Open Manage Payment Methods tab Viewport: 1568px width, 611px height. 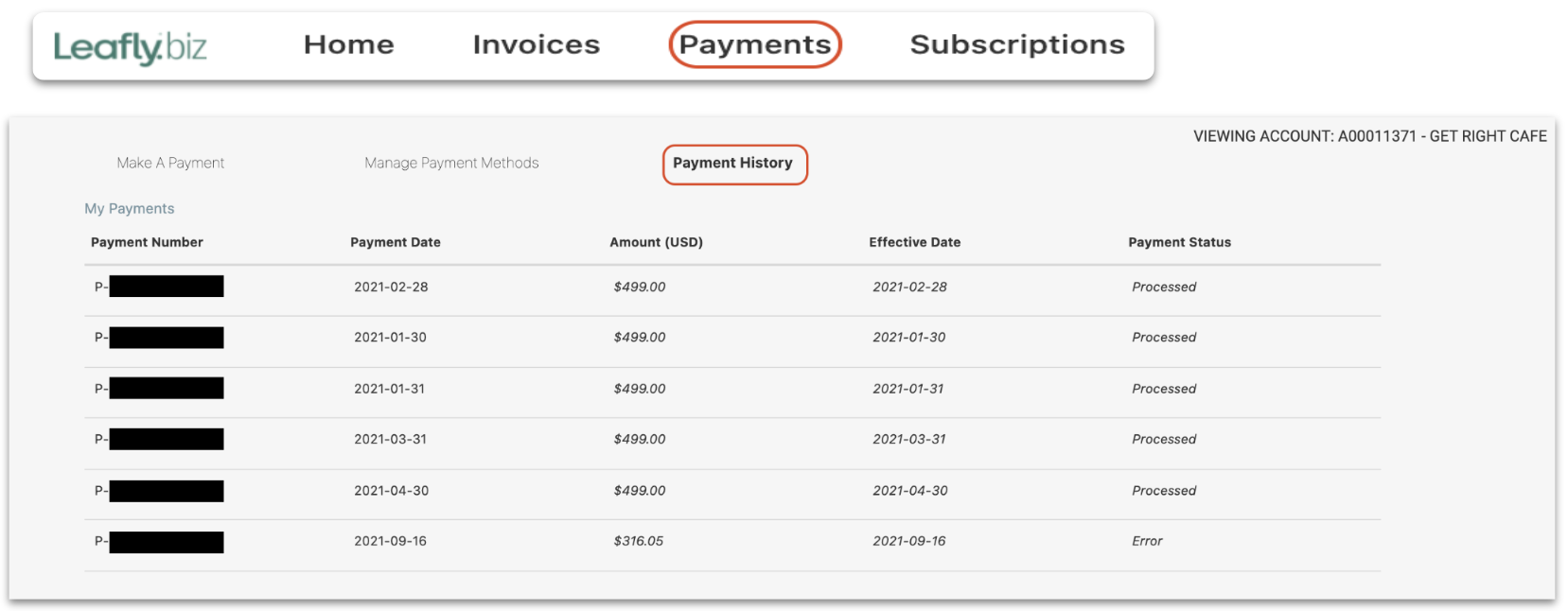(451, 163)
